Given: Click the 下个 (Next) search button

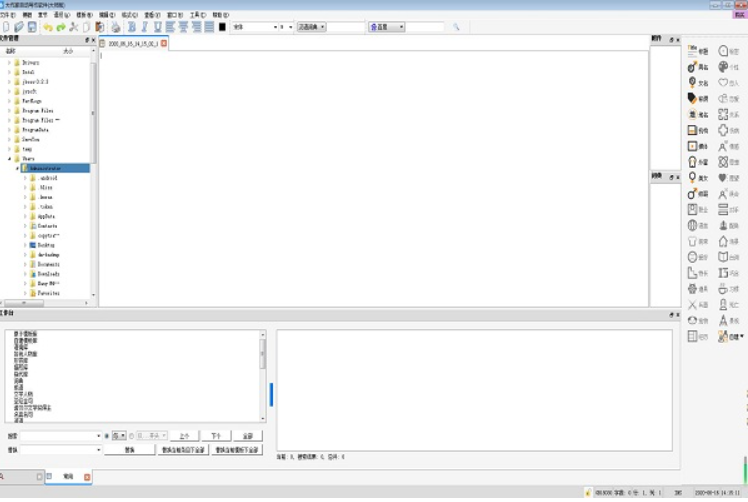Looking at the screenshot, I should [x=215, y=436].
